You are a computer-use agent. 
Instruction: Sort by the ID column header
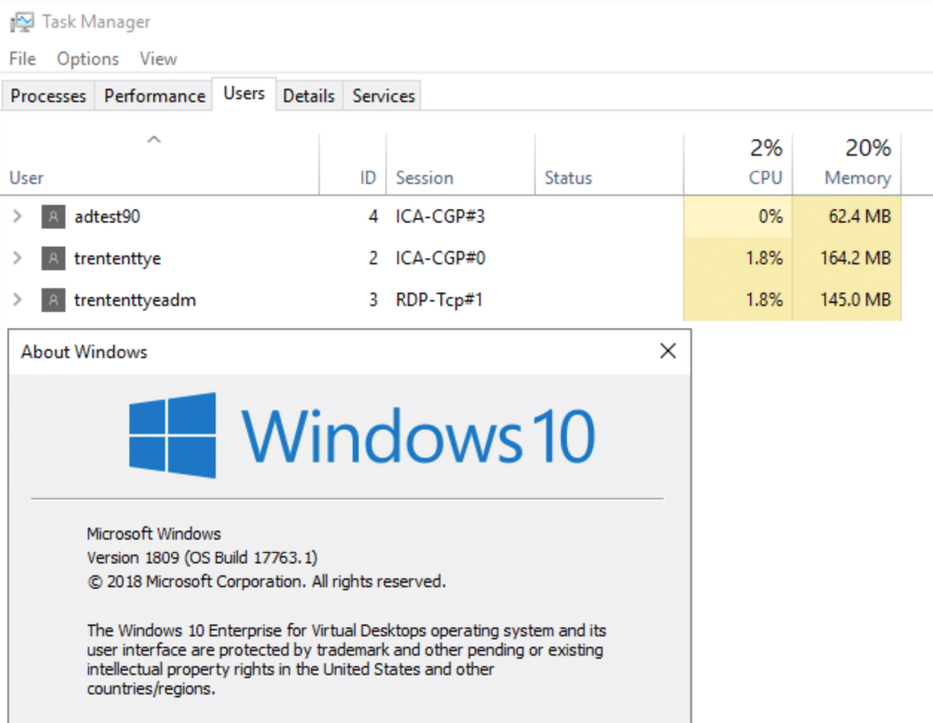[x=353, y=164]
